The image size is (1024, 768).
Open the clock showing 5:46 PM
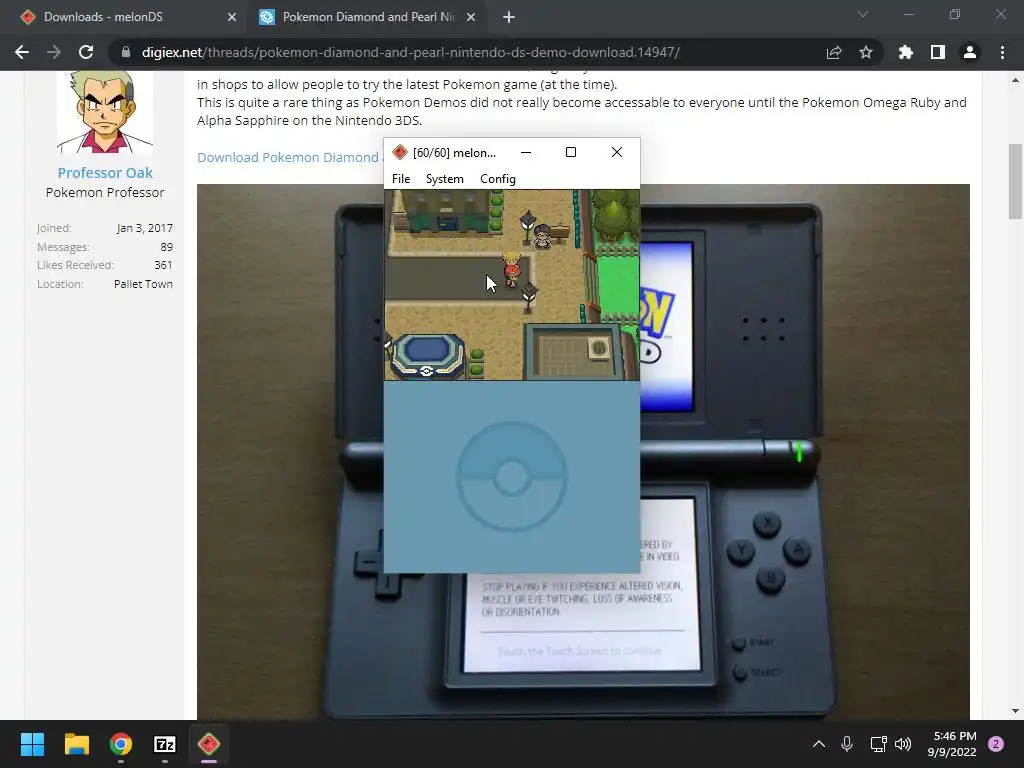click(952, 744)
